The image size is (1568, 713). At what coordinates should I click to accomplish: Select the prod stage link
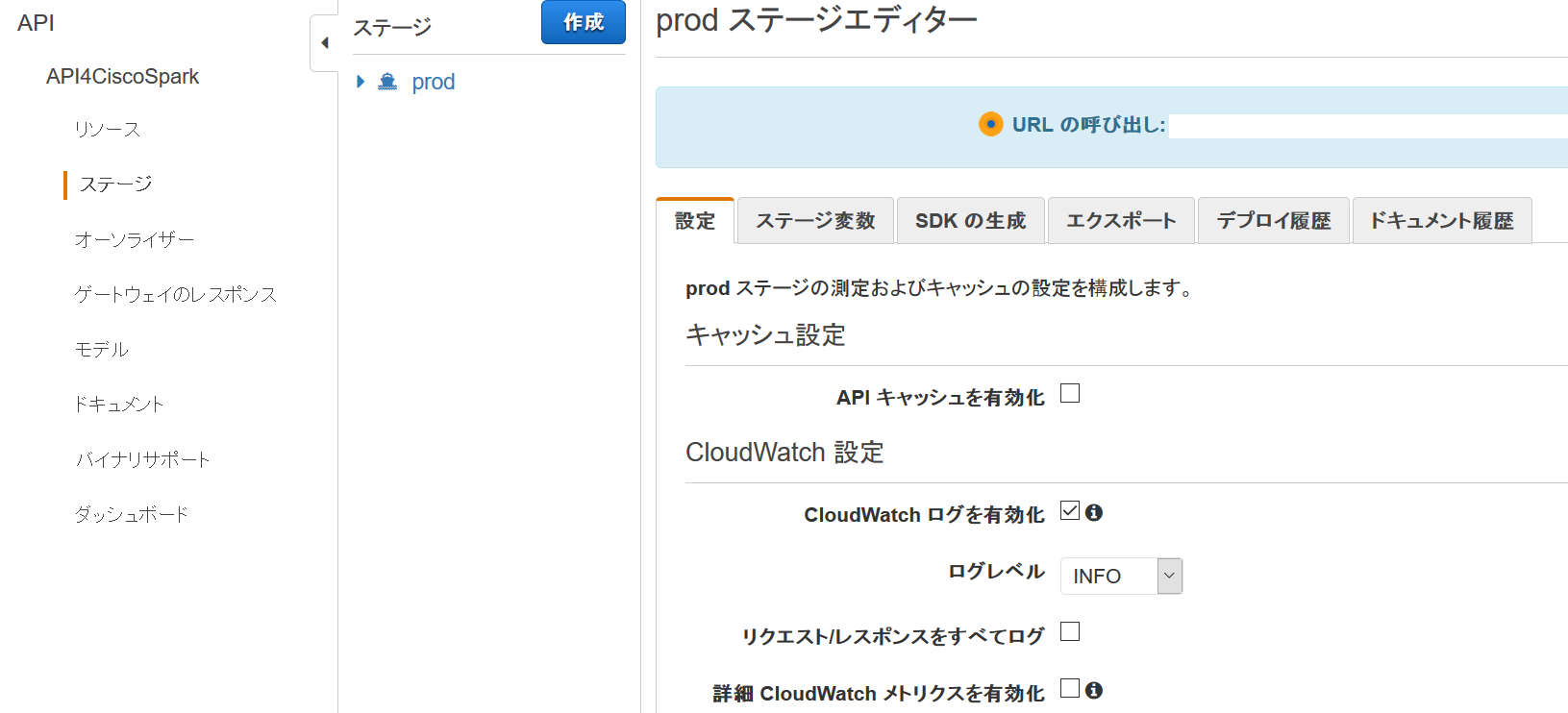click(x=434, y=82)
